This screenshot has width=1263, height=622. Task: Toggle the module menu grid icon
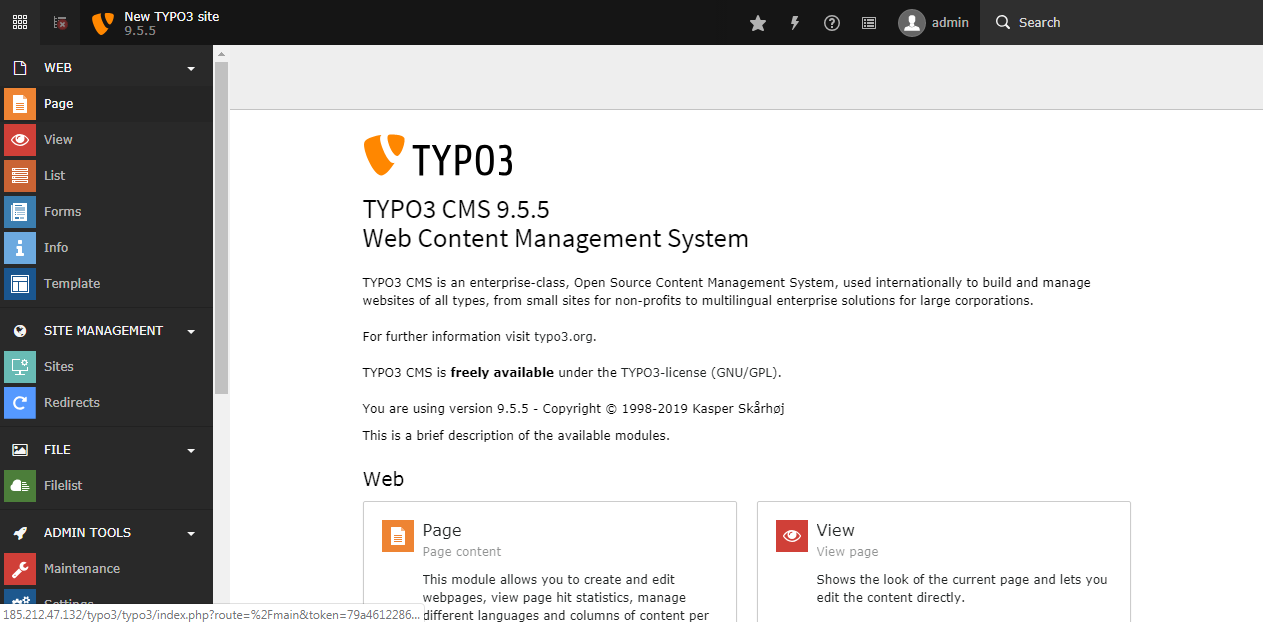coord(20,22)
